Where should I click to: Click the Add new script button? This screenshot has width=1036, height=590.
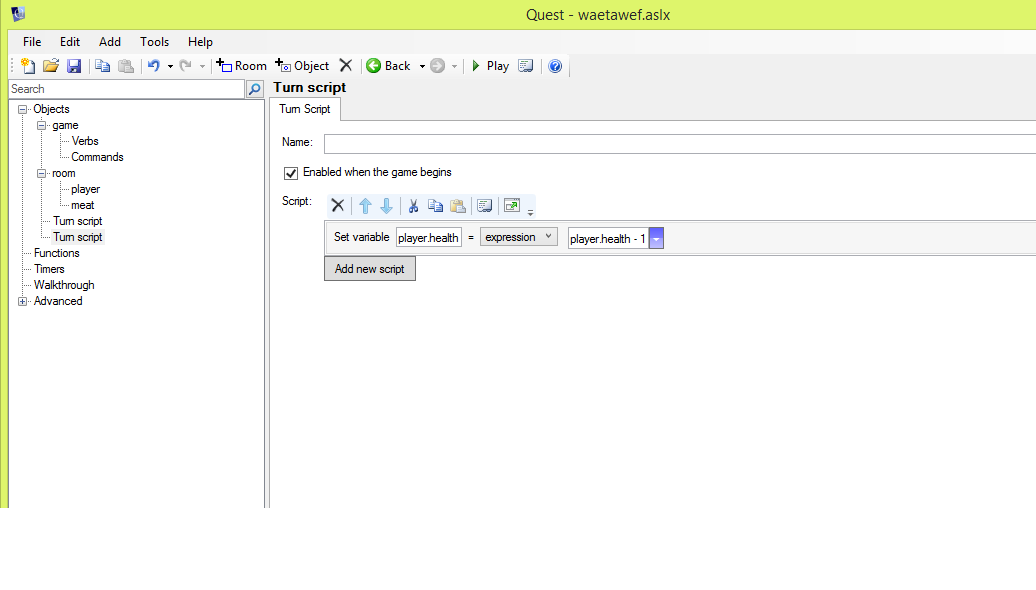pos(369,269)
